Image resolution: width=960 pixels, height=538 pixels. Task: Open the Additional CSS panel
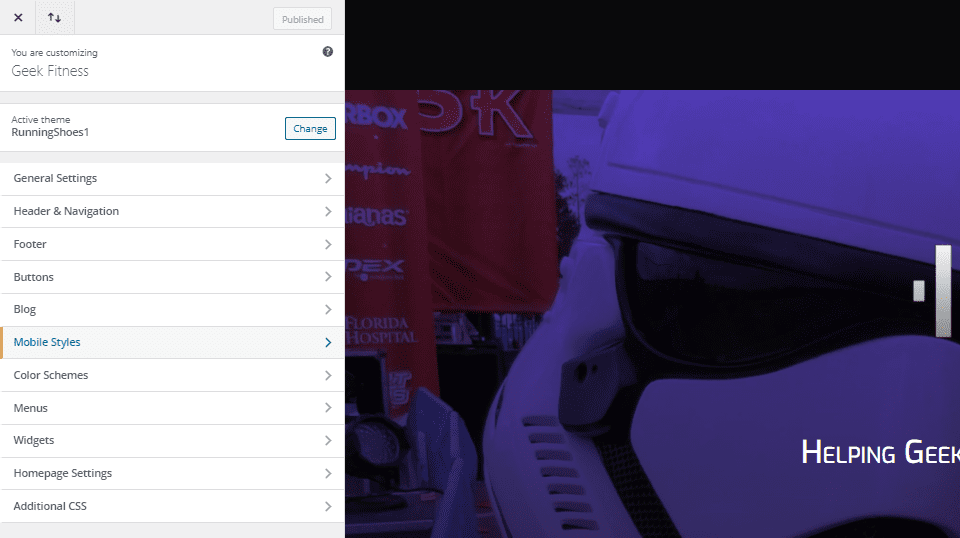coord(172,506)
